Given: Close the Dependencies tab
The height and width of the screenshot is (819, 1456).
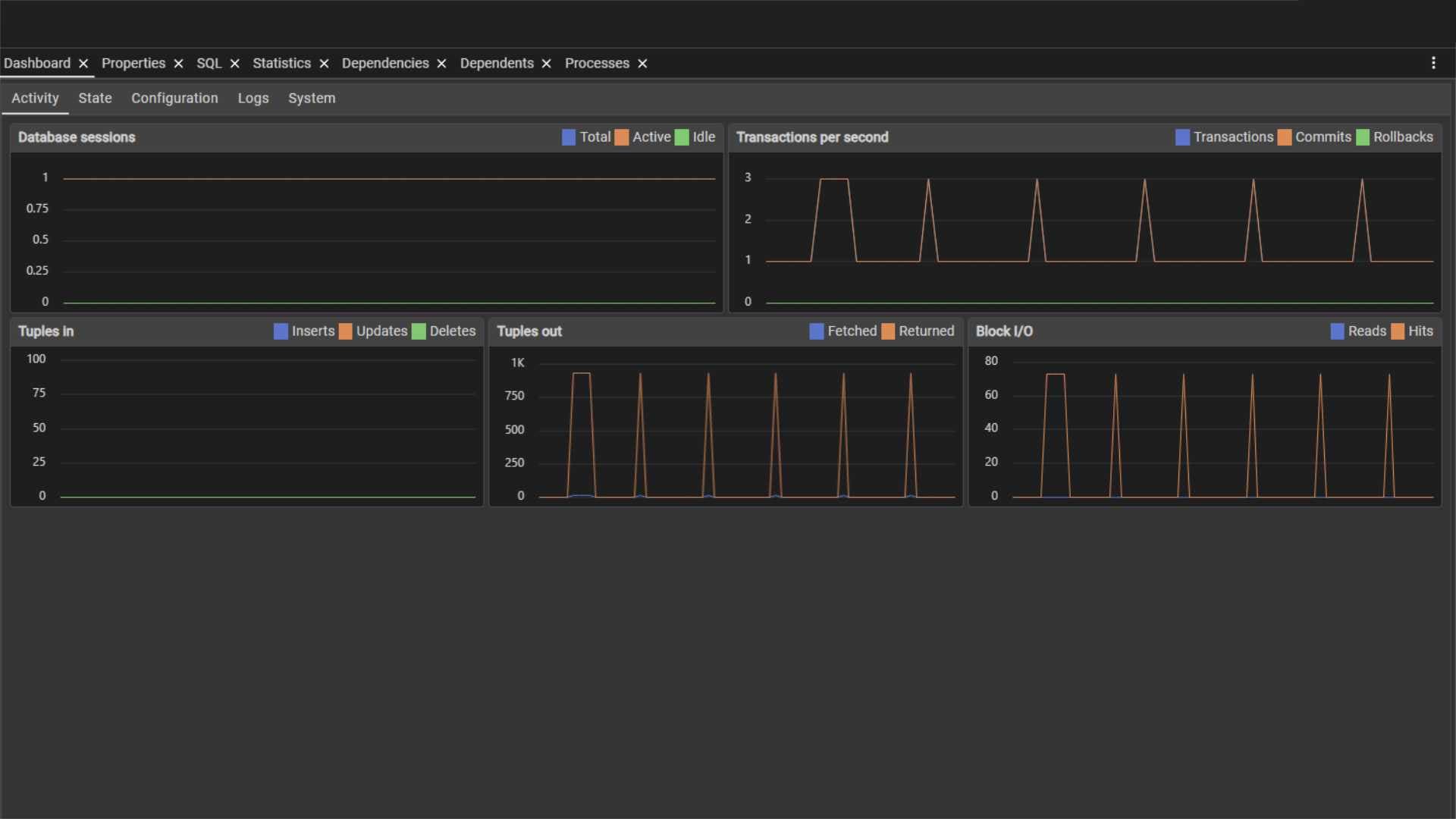Looking at the screenshot, I should pos(441,64).
